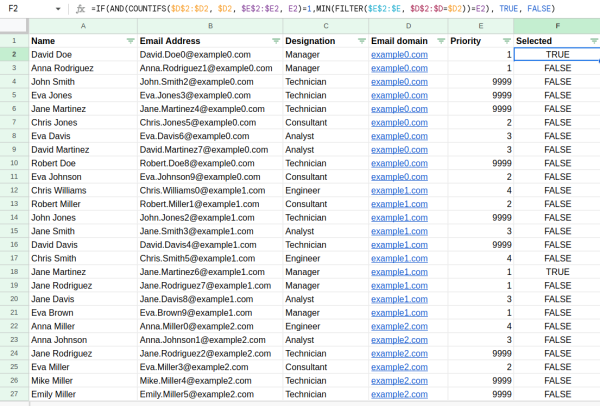Viewport: 600px width, 406px height.
Task: Select row 2 header
Action: (x=14, y=54)
